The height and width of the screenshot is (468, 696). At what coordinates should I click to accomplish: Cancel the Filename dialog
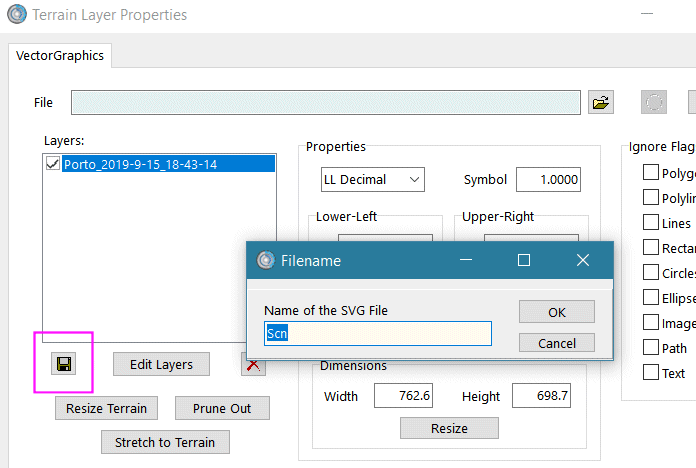pos(557,343)
